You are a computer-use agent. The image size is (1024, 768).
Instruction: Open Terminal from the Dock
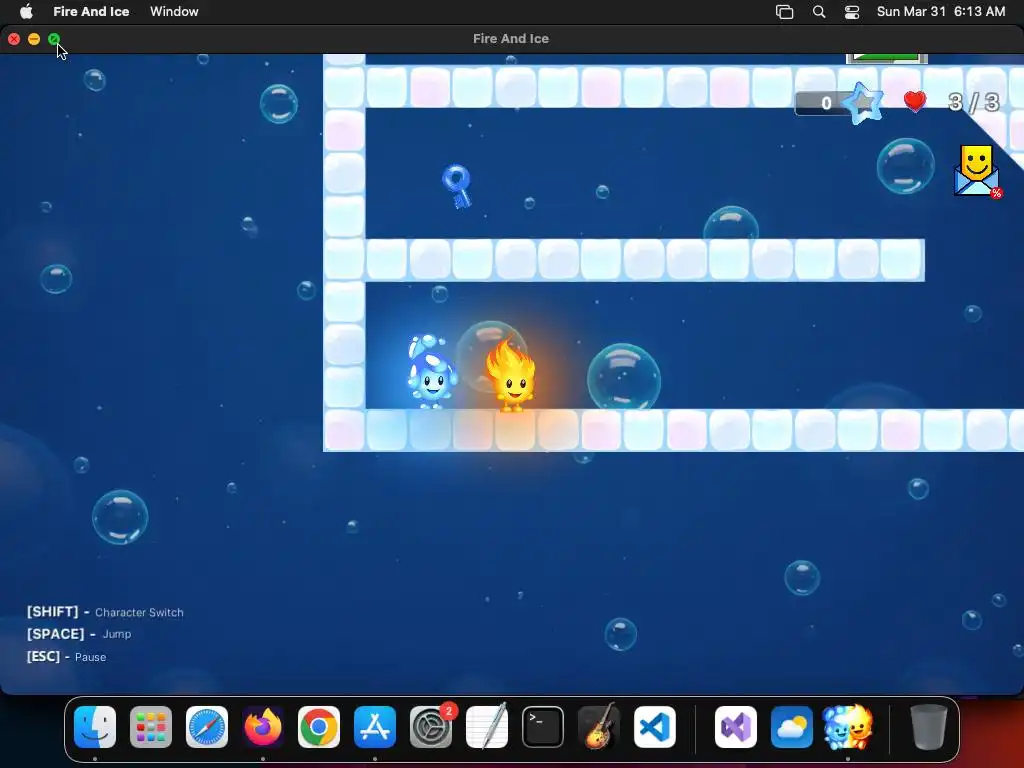click(x=543, y=726)
